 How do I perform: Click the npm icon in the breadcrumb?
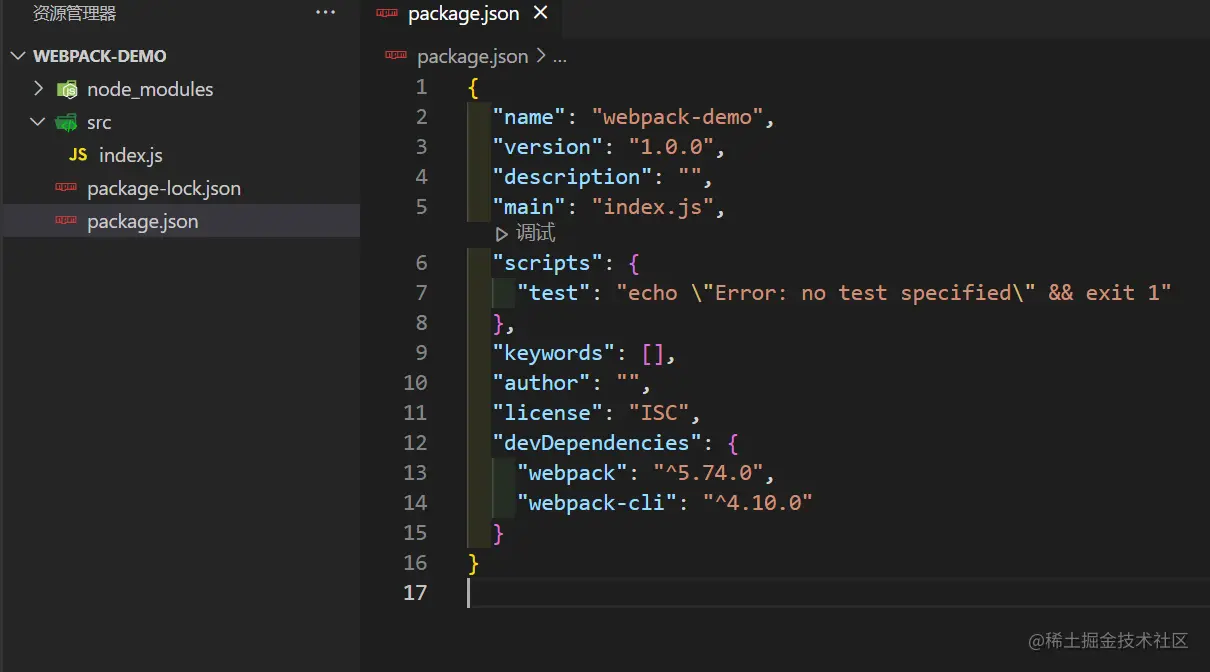click(x=397, y=56)
